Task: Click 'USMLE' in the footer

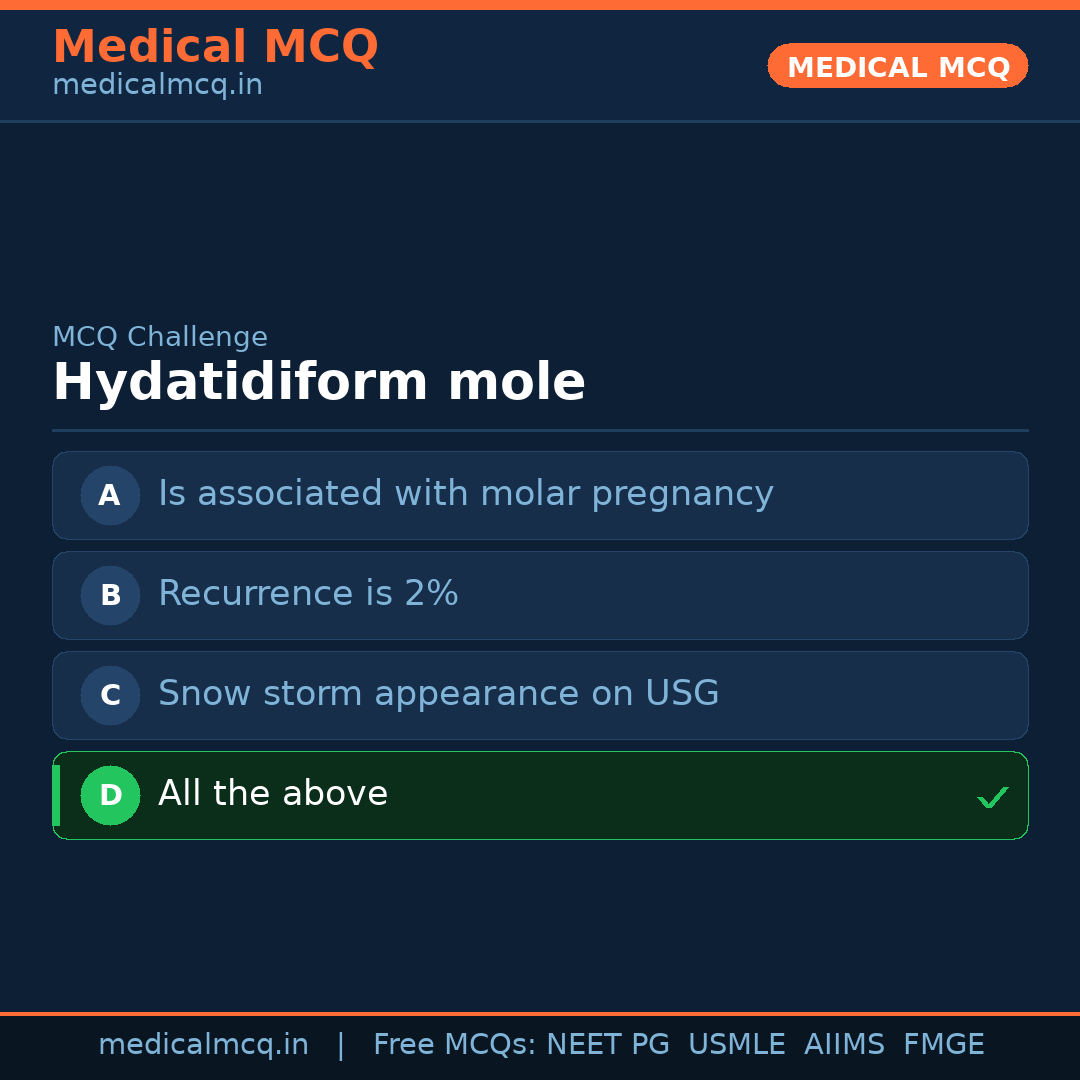Action: click(x=736, y=1045)
